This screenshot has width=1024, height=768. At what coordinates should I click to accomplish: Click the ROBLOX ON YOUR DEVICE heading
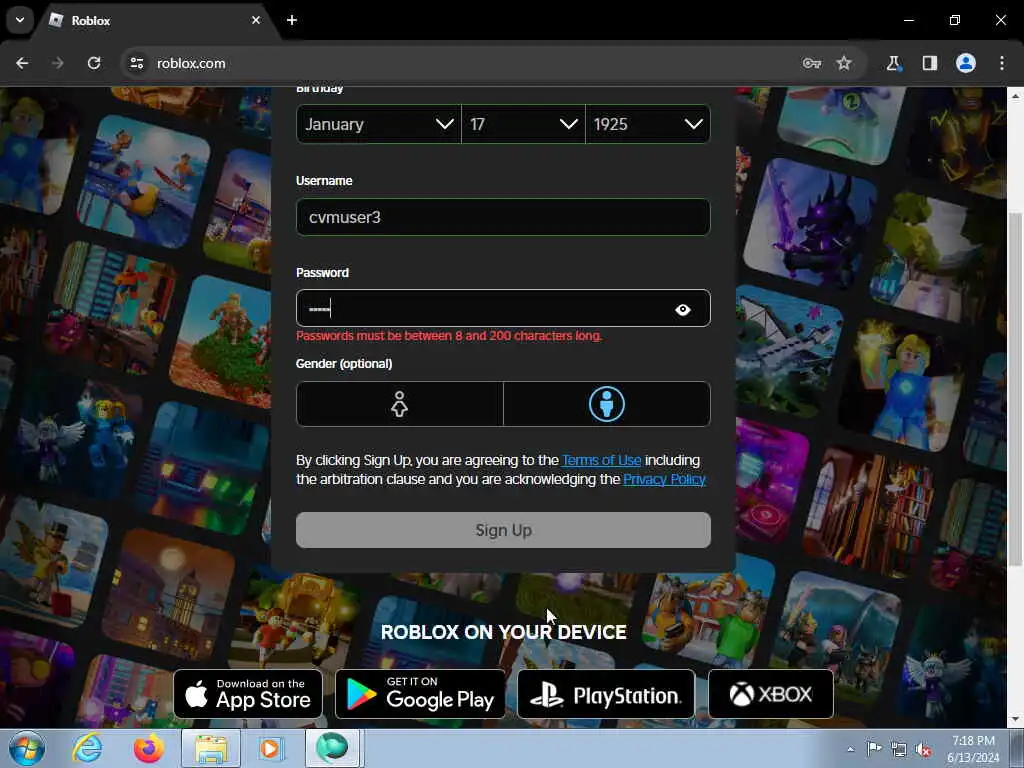pos(504,632)
